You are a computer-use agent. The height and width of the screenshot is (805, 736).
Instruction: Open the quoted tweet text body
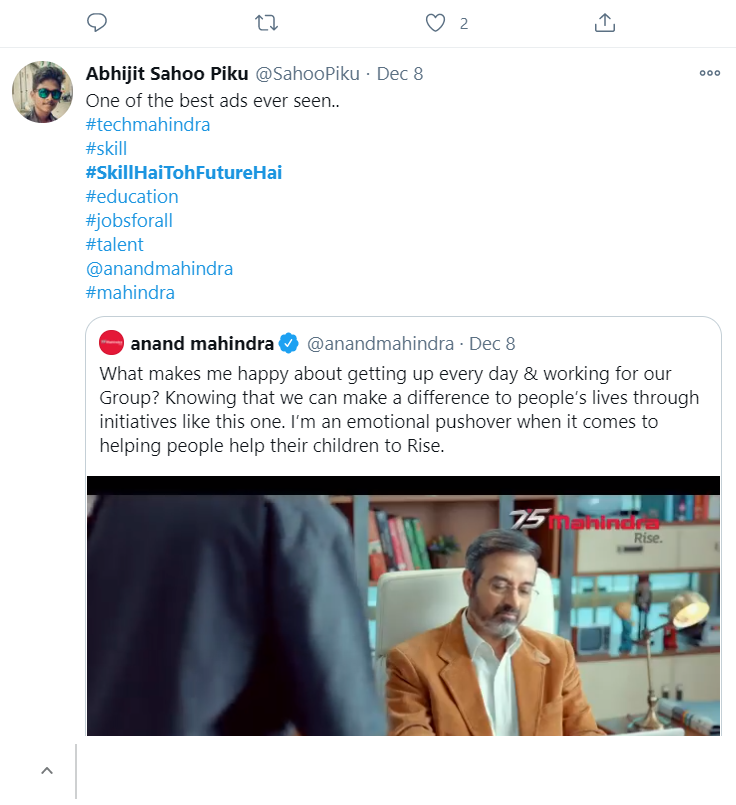399,409
